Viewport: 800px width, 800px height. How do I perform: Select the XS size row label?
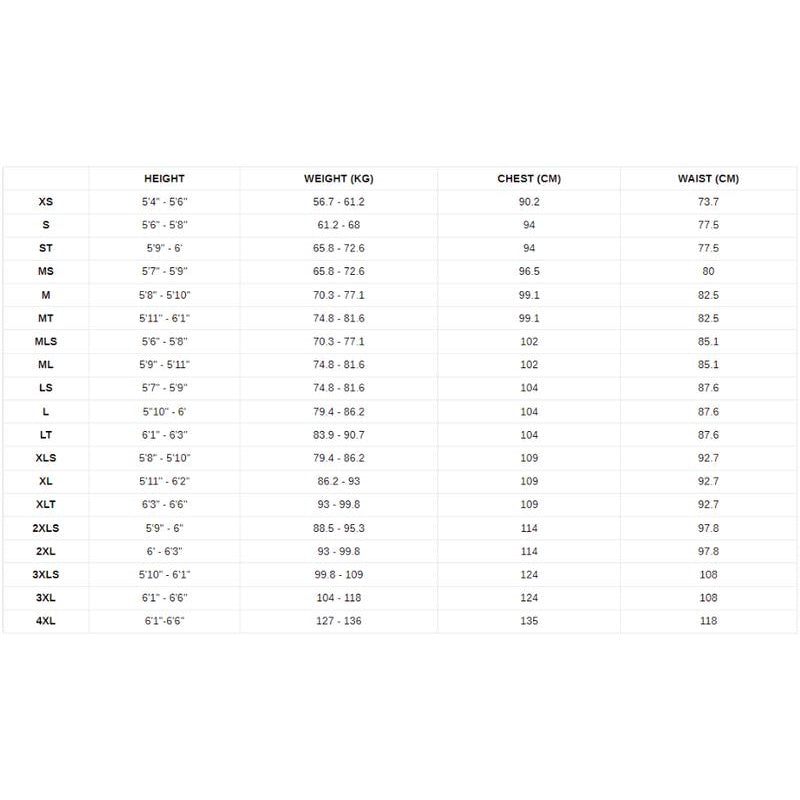[x=46, y=202]
